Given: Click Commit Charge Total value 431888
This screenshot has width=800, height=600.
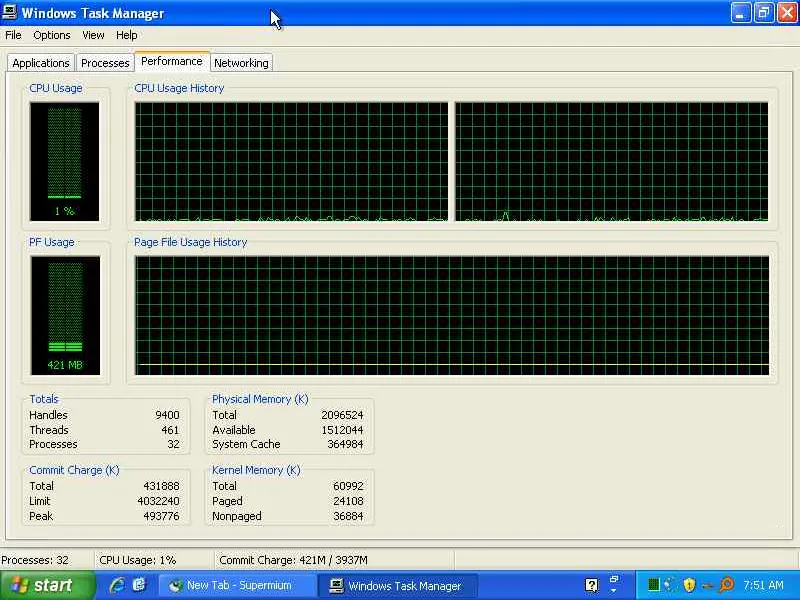Looking at the screenshot, I should [x=161, y=486].
